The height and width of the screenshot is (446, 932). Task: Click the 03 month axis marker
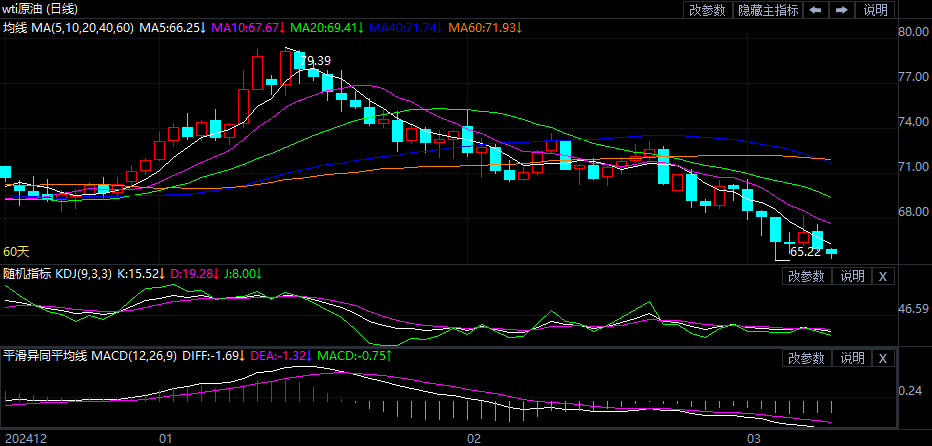click(753, 439)
